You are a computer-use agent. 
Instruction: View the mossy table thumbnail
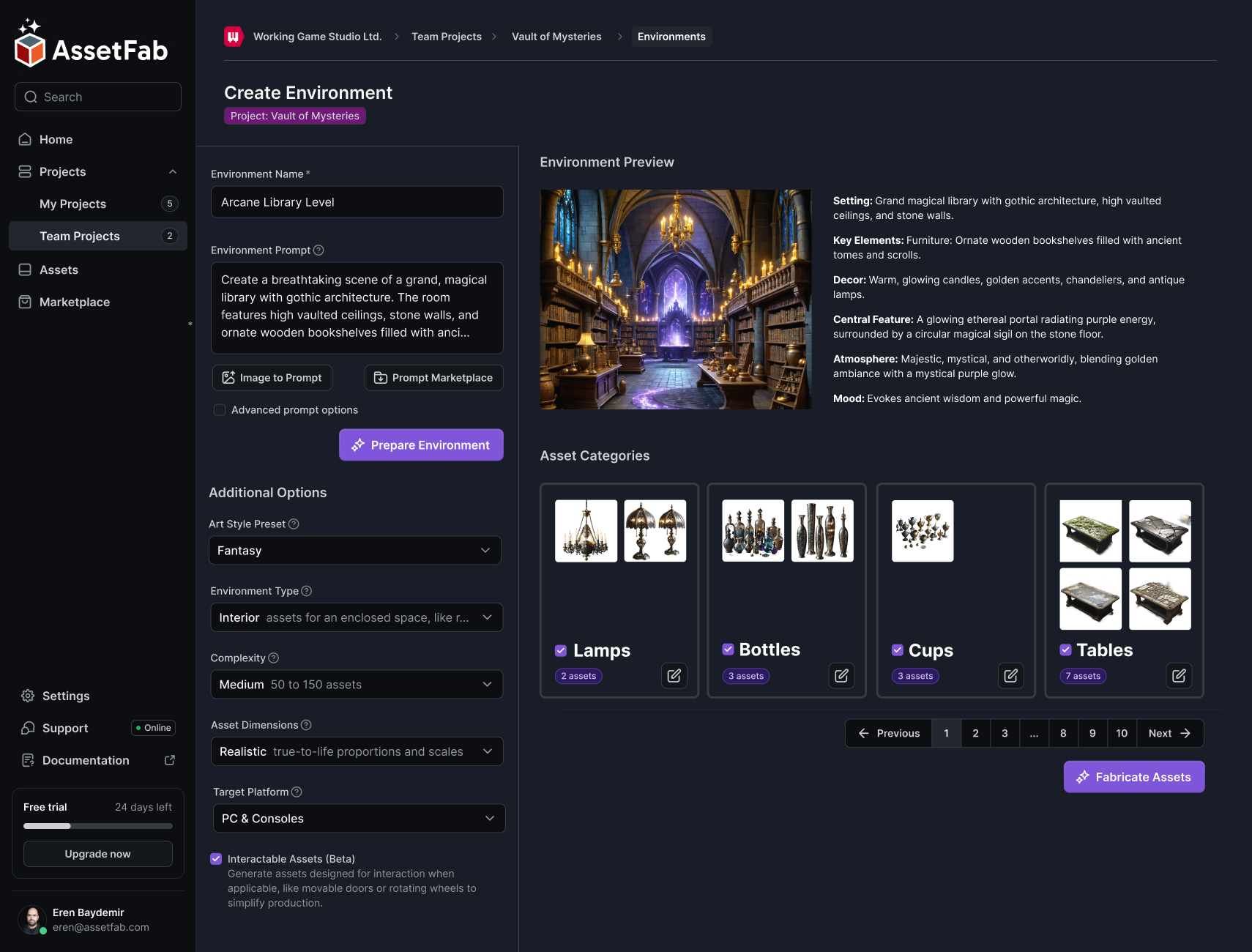click(1090, 531)
